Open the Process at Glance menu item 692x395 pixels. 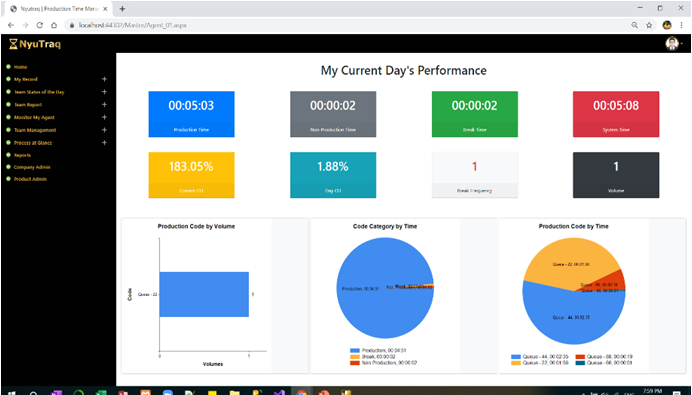(33, 143)
